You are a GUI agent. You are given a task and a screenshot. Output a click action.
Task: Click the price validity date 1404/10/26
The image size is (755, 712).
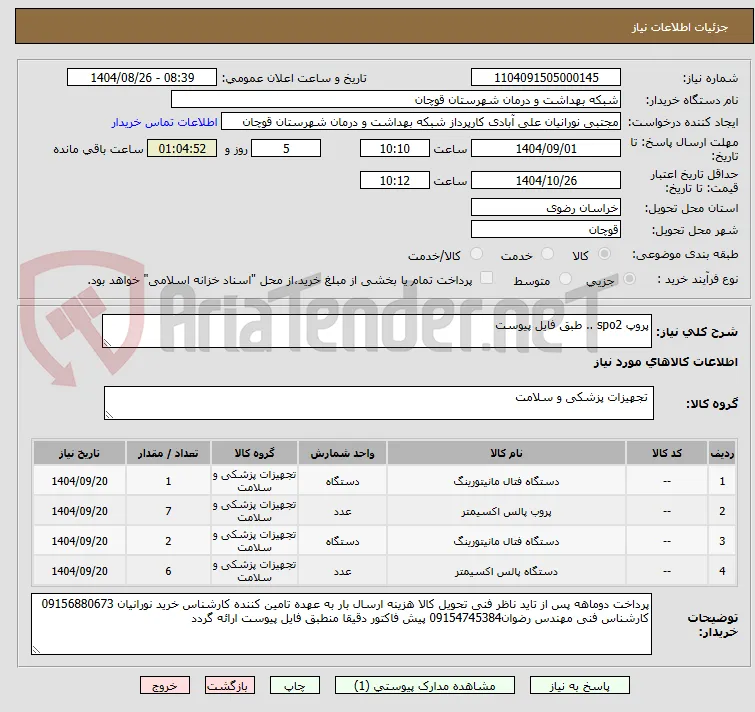coord(546,180)
